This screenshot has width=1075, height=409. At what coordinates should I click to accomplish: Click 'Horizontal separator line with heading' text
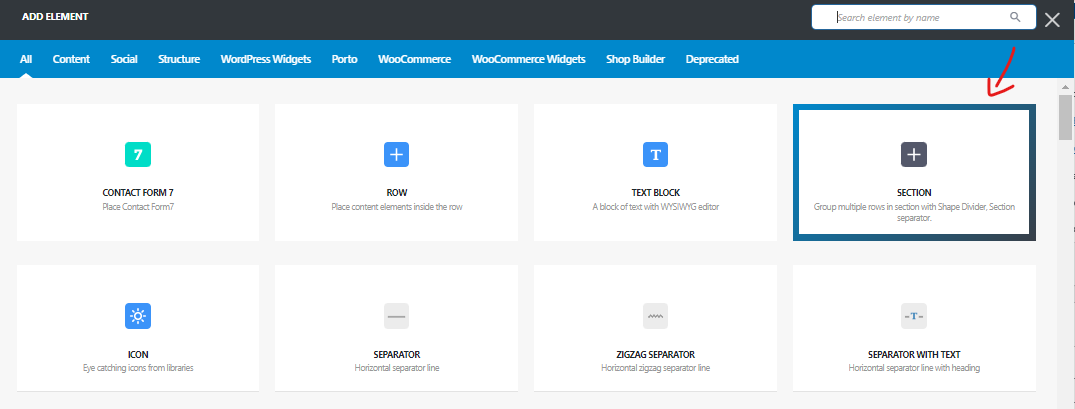[x=914, y=368]
